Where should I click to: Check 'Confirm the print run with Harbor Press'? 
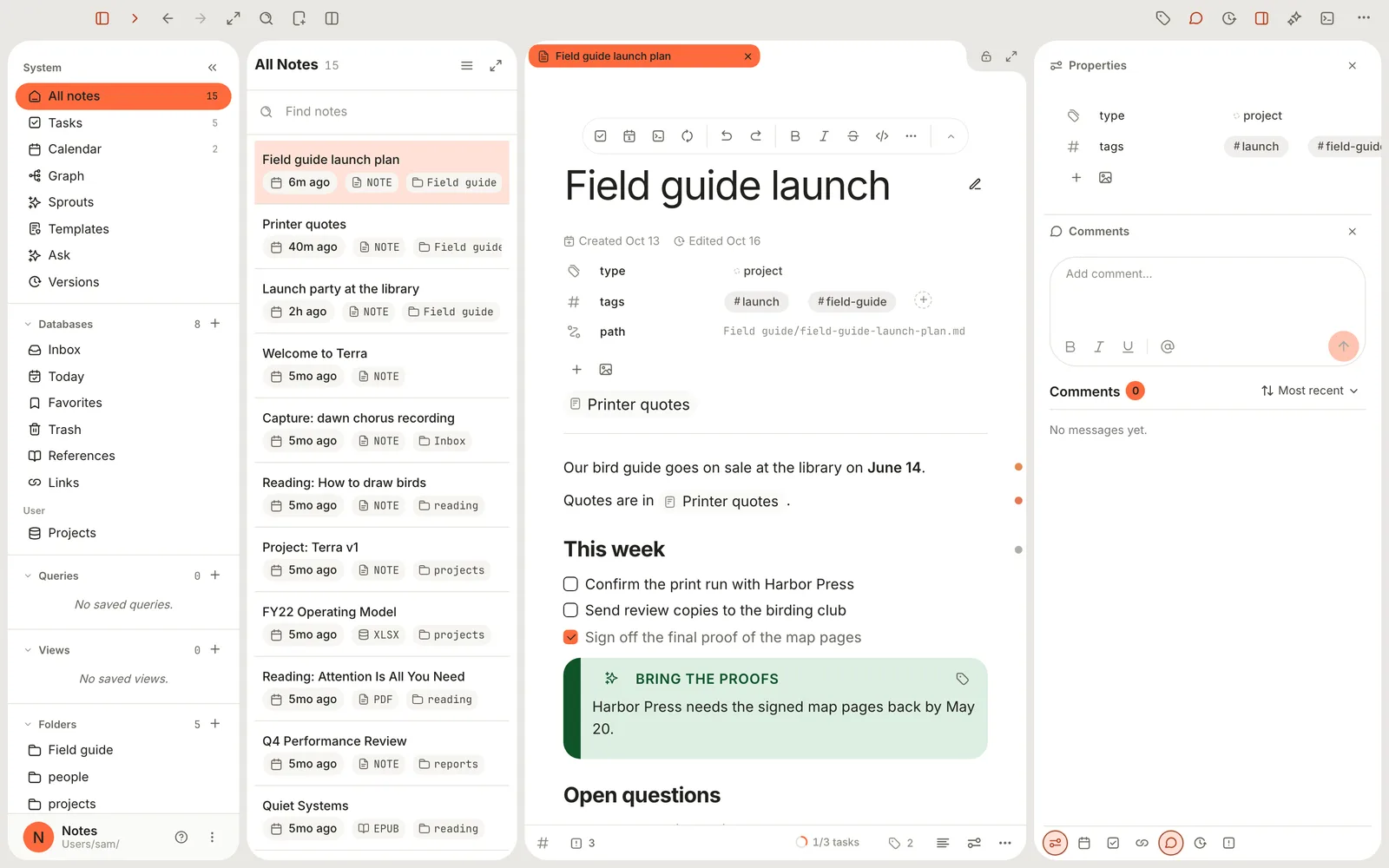click(570, 584)
